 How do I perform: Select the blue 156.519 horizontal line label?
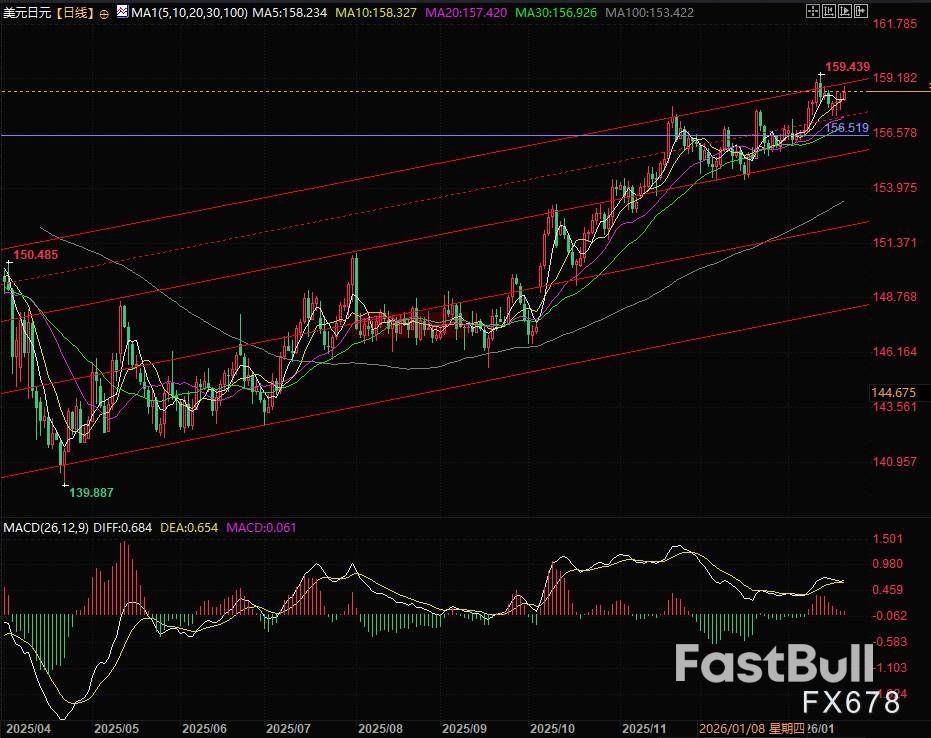tap(846, 129)
